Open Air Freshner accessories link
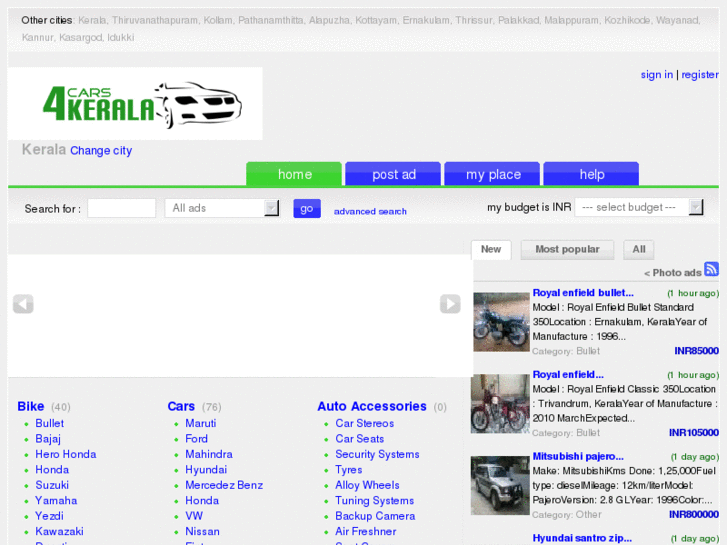This screenshot has height=545, width=727. point(366,532)
